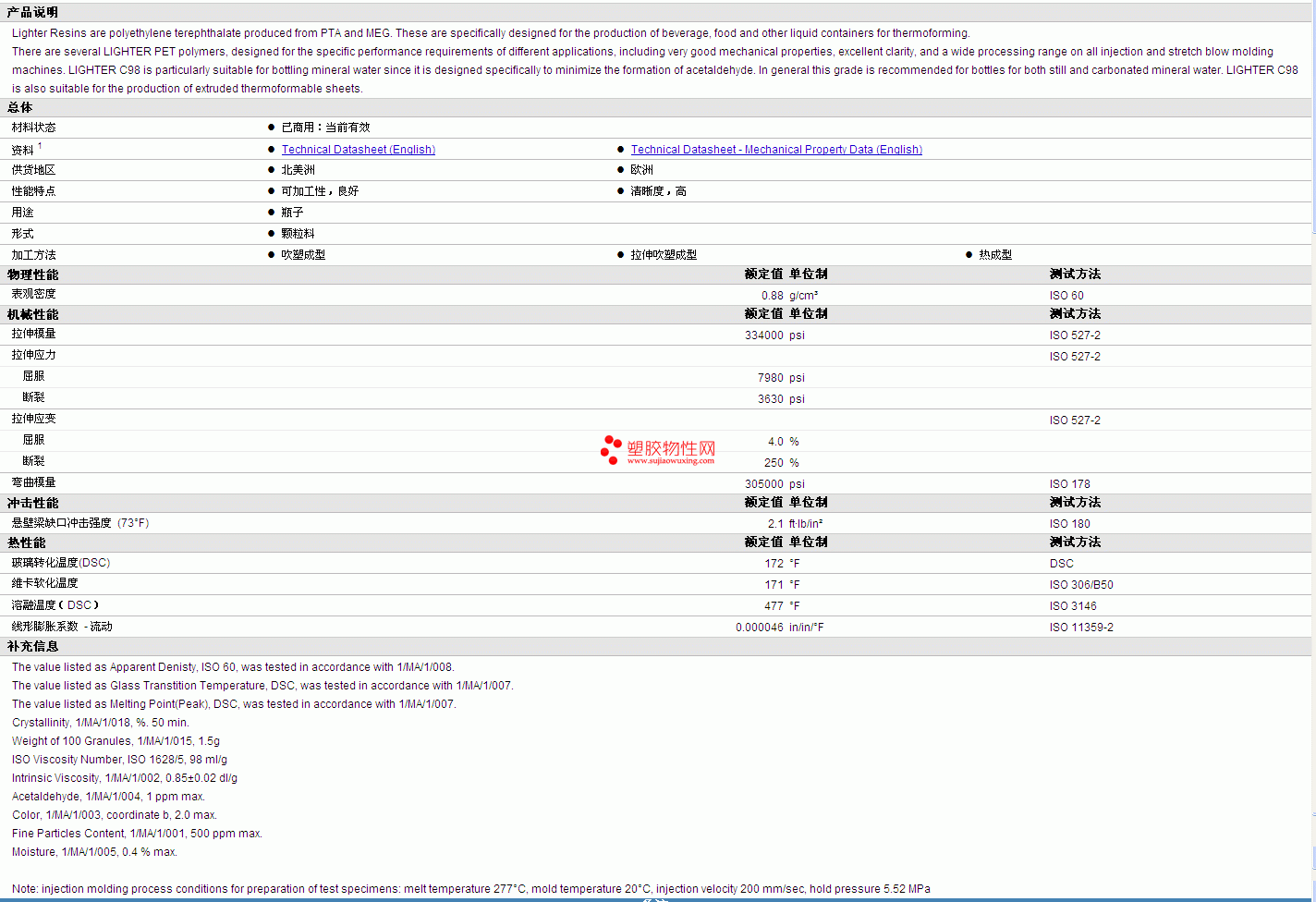1316x902 pixels.
Task: Open the Technical Datasheet (English) link
Action: click(359, 150)
